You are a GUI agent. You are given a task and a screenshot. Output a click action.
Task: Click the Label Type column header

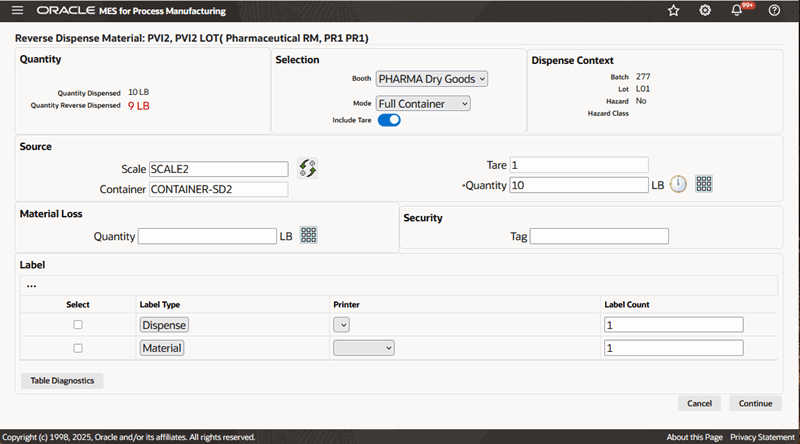click(160, 305)
